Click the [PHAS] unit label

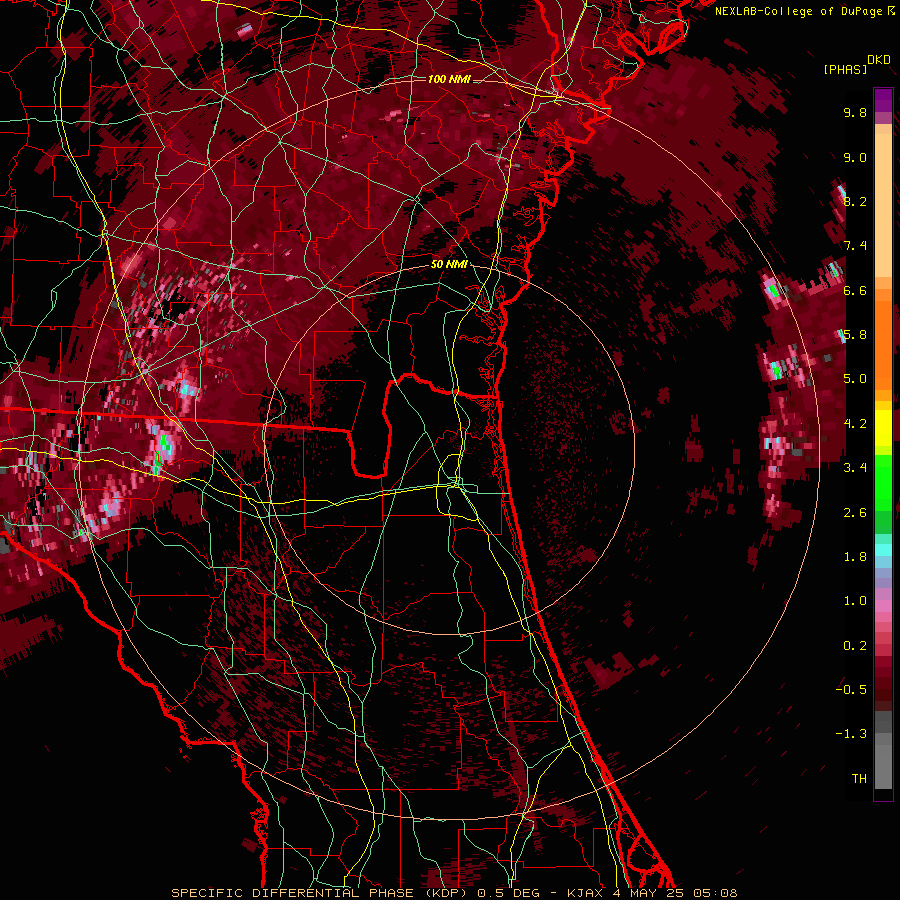845,70
